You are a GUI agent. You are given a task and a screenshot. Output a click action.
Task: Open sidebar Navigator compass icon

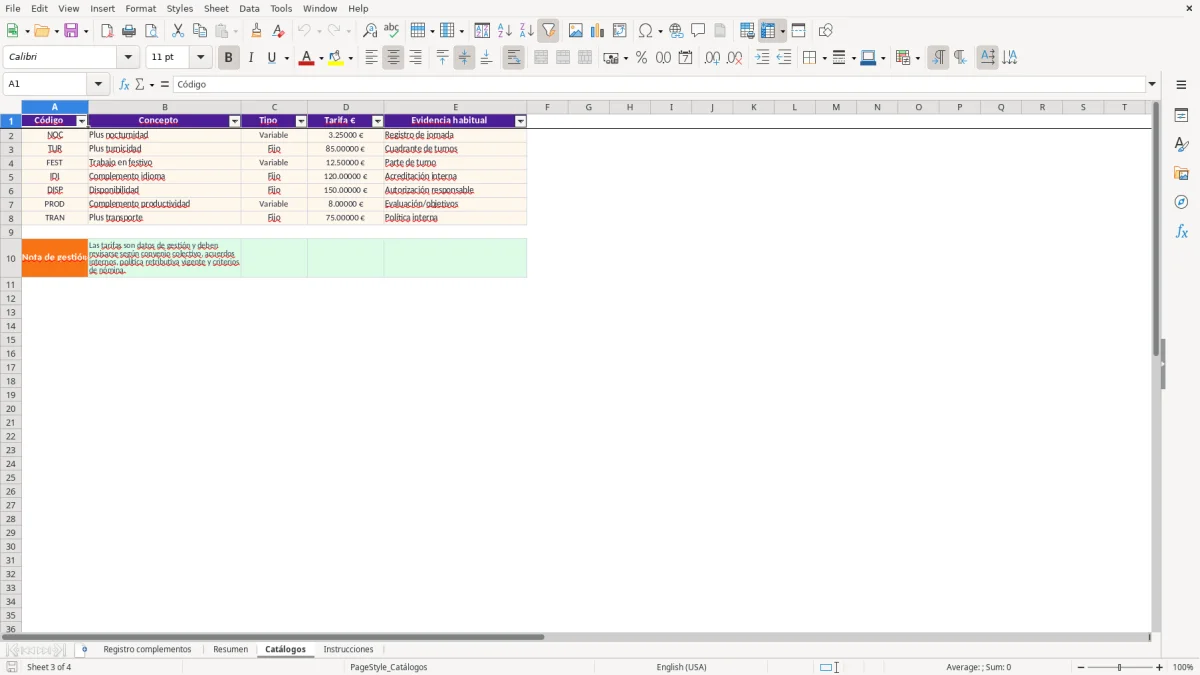point(1181,202)
